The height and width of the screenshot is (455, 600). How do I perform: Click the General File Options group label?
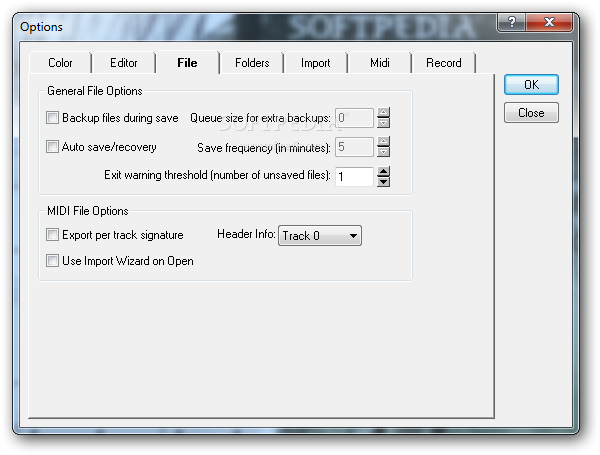[x=95, y=91]
